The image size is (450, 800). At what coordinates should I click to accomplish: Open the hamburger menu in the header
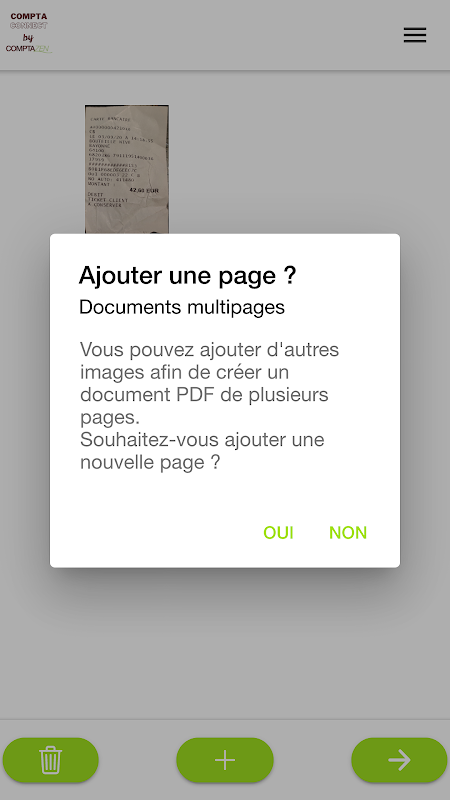coord(415,35)
